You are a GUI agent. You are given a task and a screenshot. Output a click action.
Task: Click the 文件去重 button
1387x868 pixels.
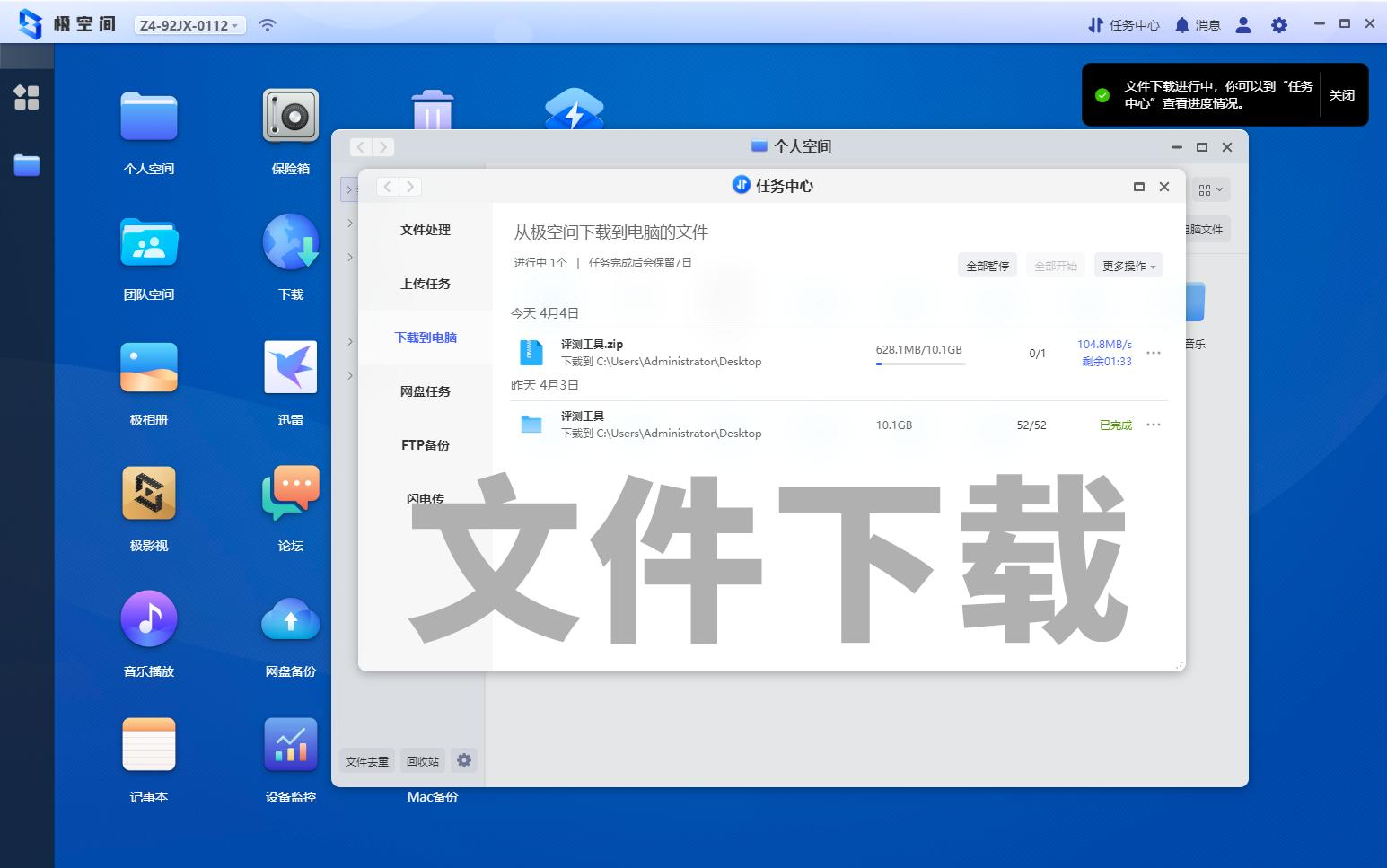[x=366, y=760]
